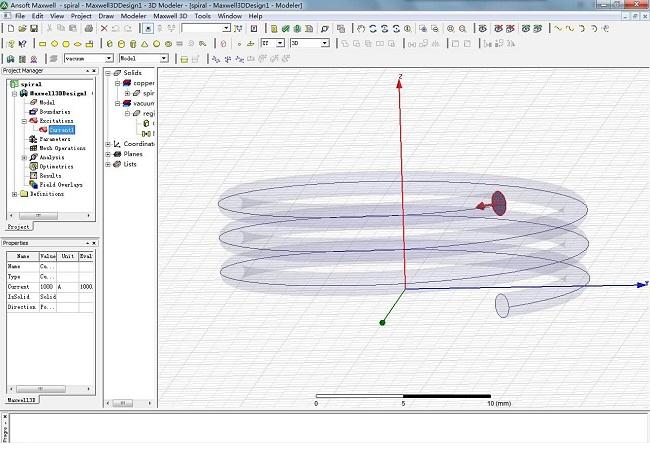Collapse the Maxwell3DDesign1 node
Screen dimensions: 650x460
(x=15, y=94)
